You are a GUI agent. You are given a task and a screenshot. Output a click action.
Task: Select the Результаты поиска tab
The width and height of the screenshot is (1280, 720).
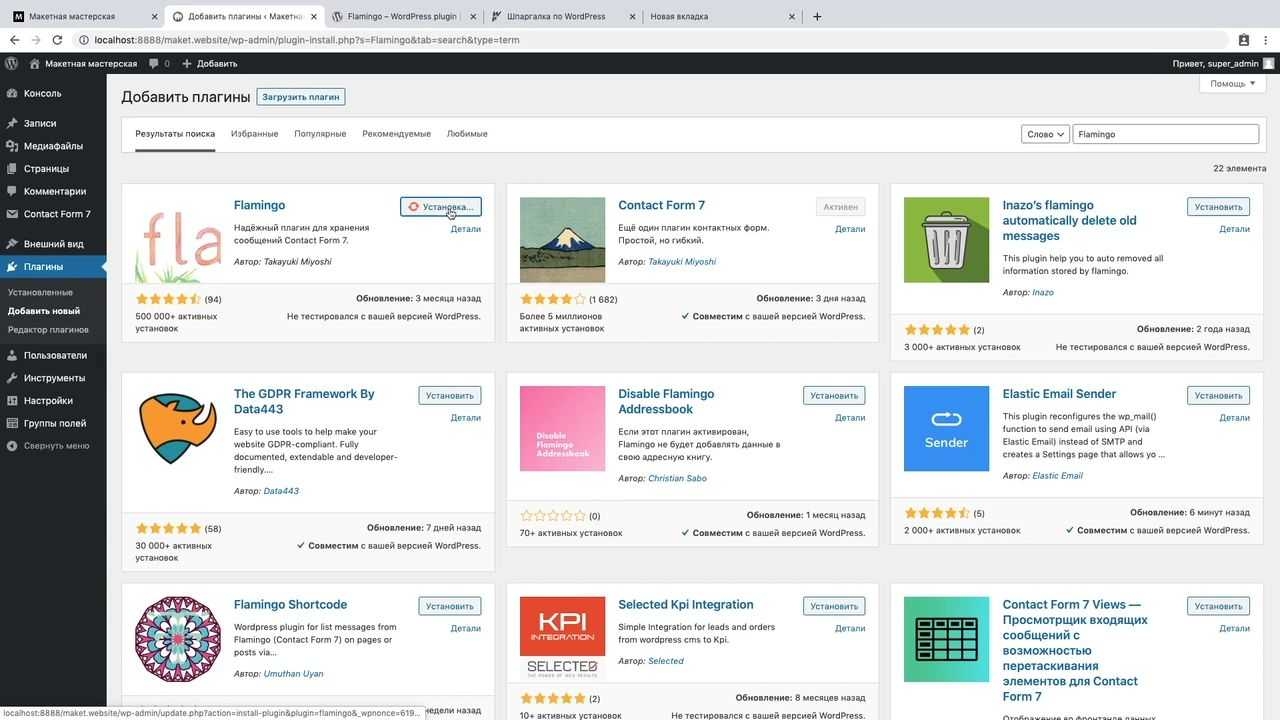coord(175,134)
